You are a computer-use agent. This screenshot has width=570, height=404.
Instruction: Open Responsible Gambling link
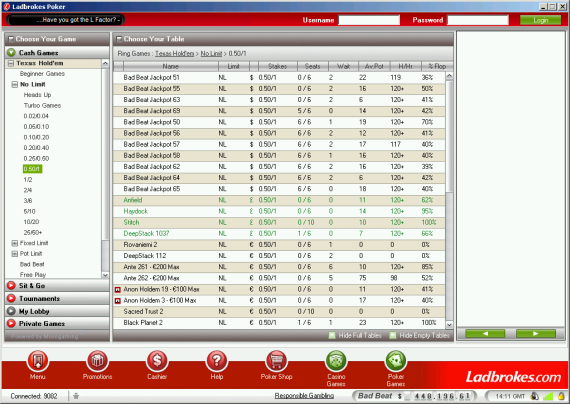point(304,396)
